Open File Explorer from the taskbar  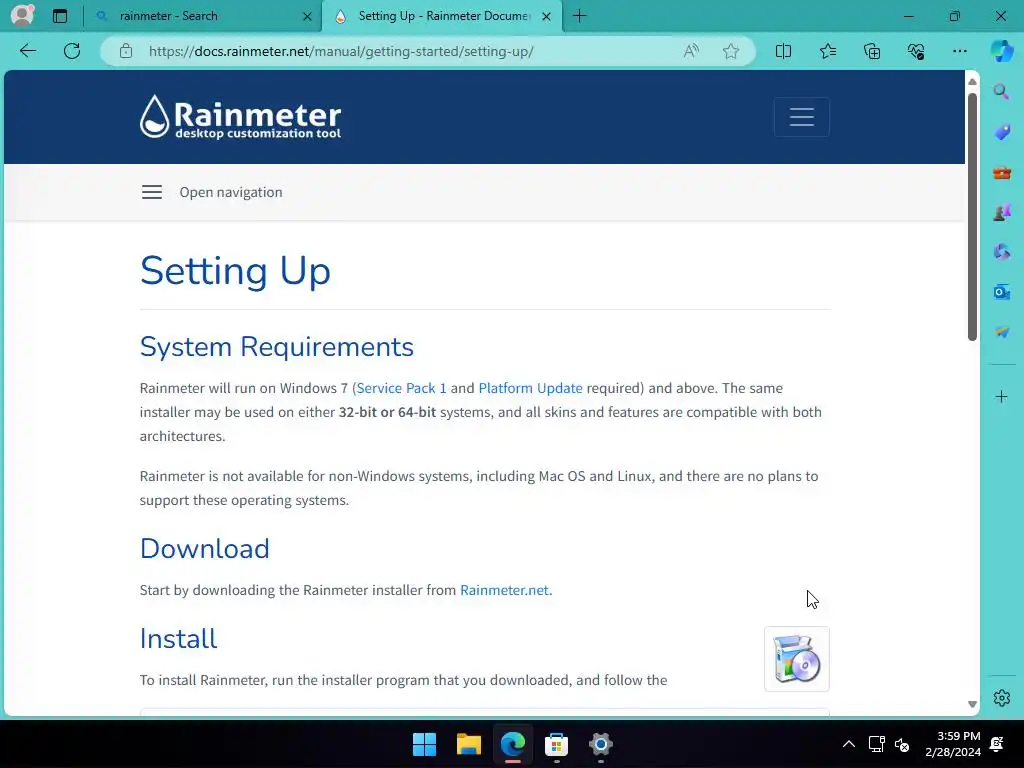click(468, 744)
